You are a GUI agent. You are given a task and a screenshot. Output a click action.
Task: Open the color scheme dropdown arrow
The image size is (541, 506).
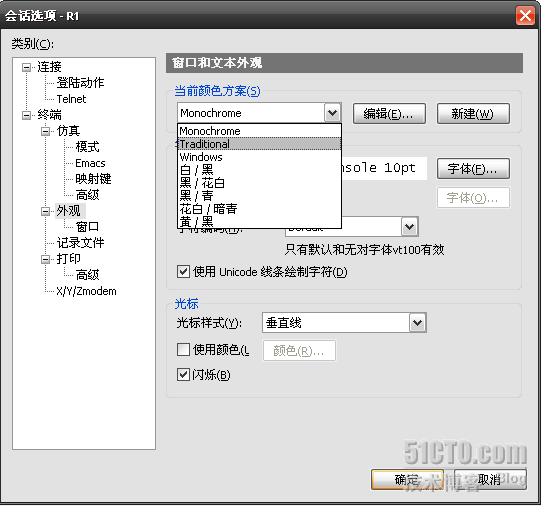click(x=333, y=113)
